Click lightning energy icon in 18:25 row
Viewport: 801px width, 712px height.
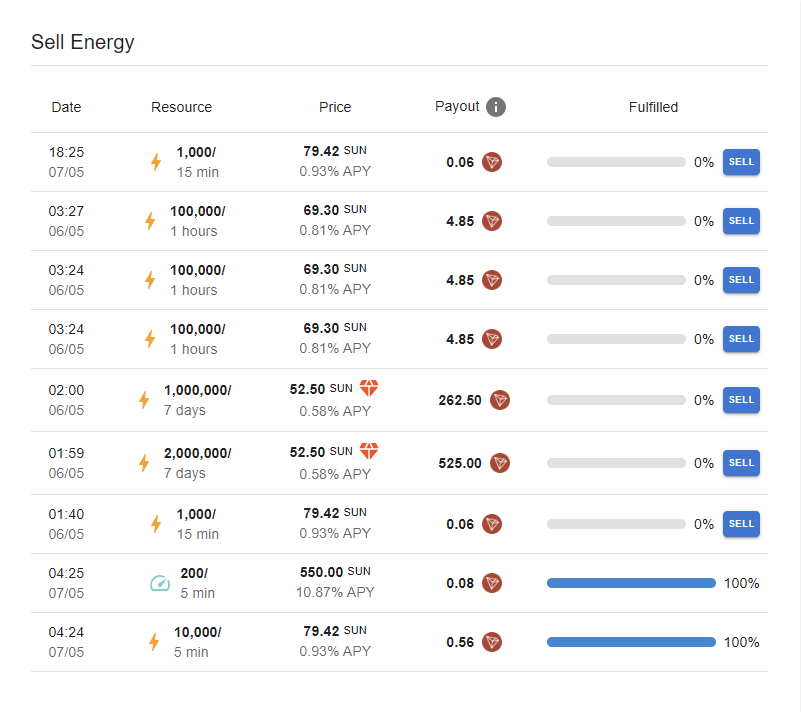pos(156,162)
